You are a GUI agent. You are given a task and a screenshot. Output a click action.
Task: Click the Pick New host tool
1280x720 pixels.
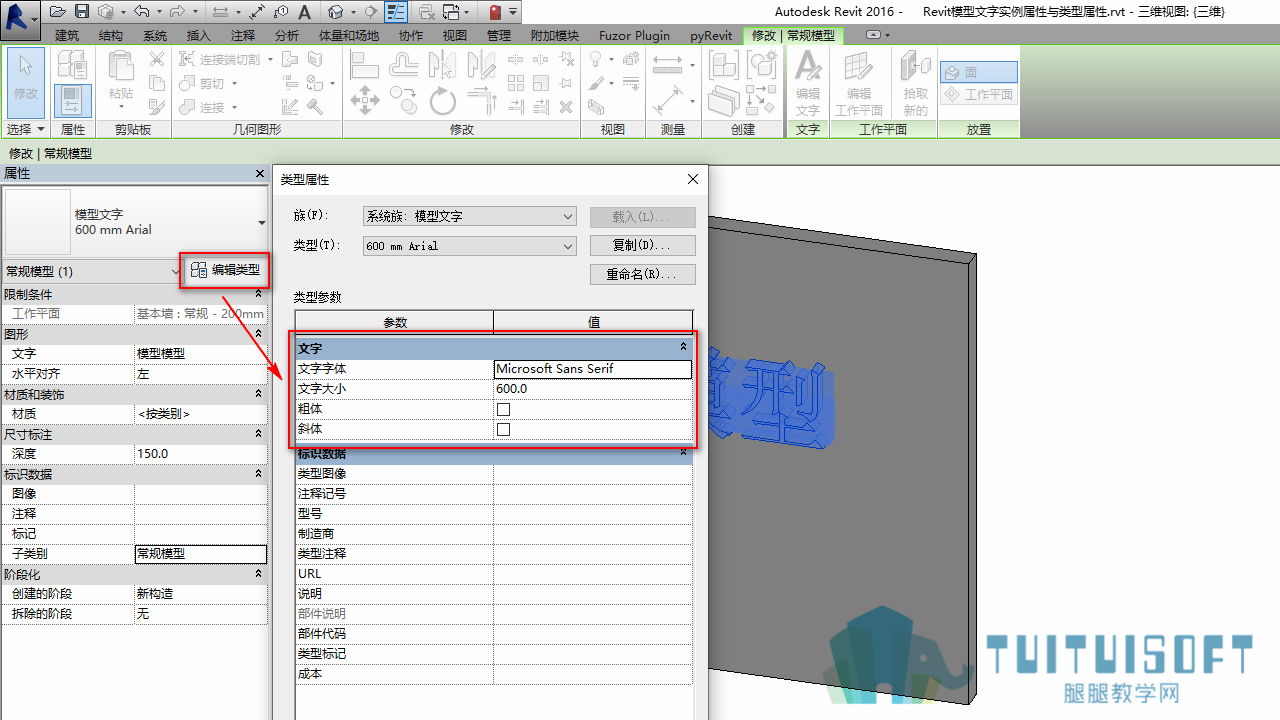[915, 84]
